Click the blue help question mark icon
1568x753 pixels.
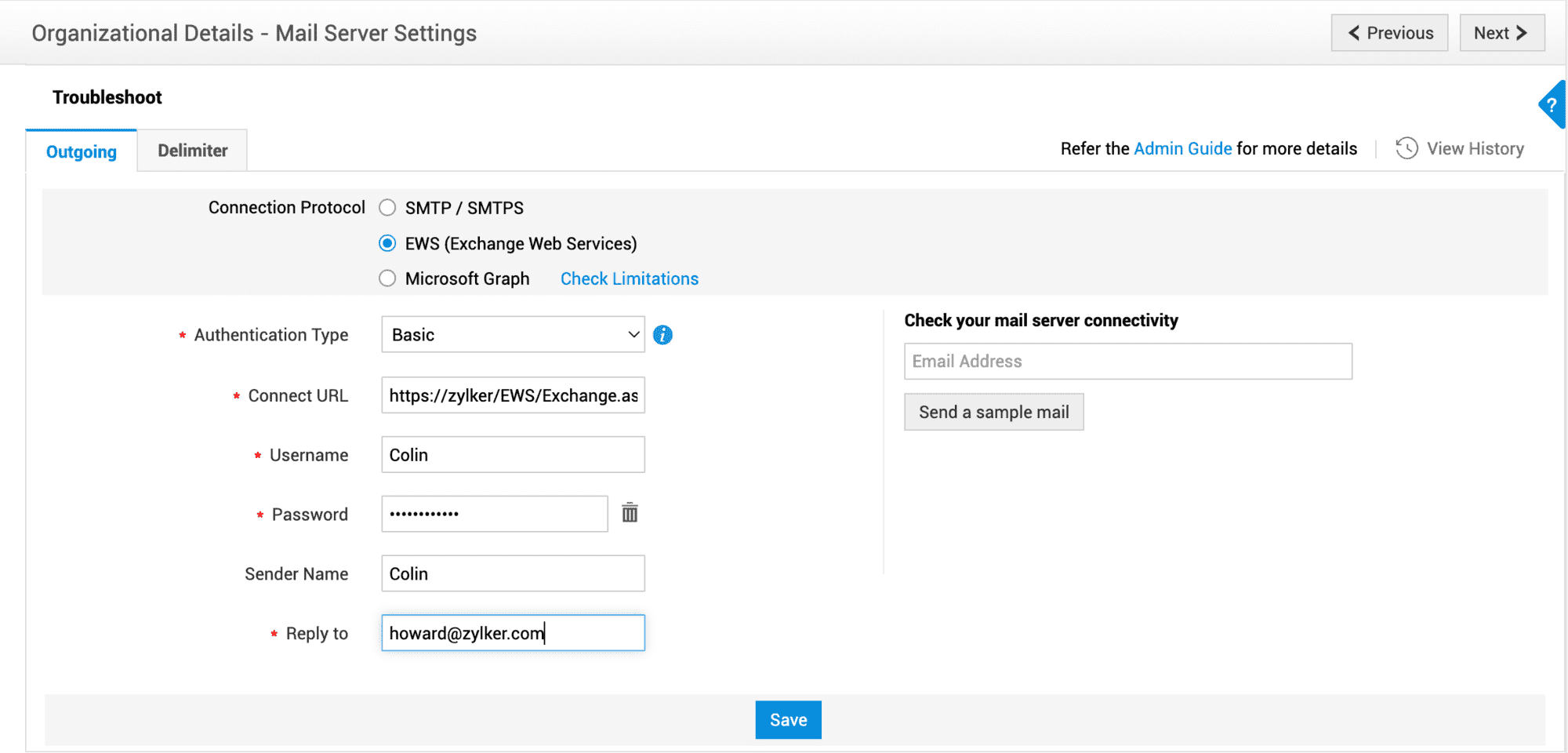[x=1552, y=105]
